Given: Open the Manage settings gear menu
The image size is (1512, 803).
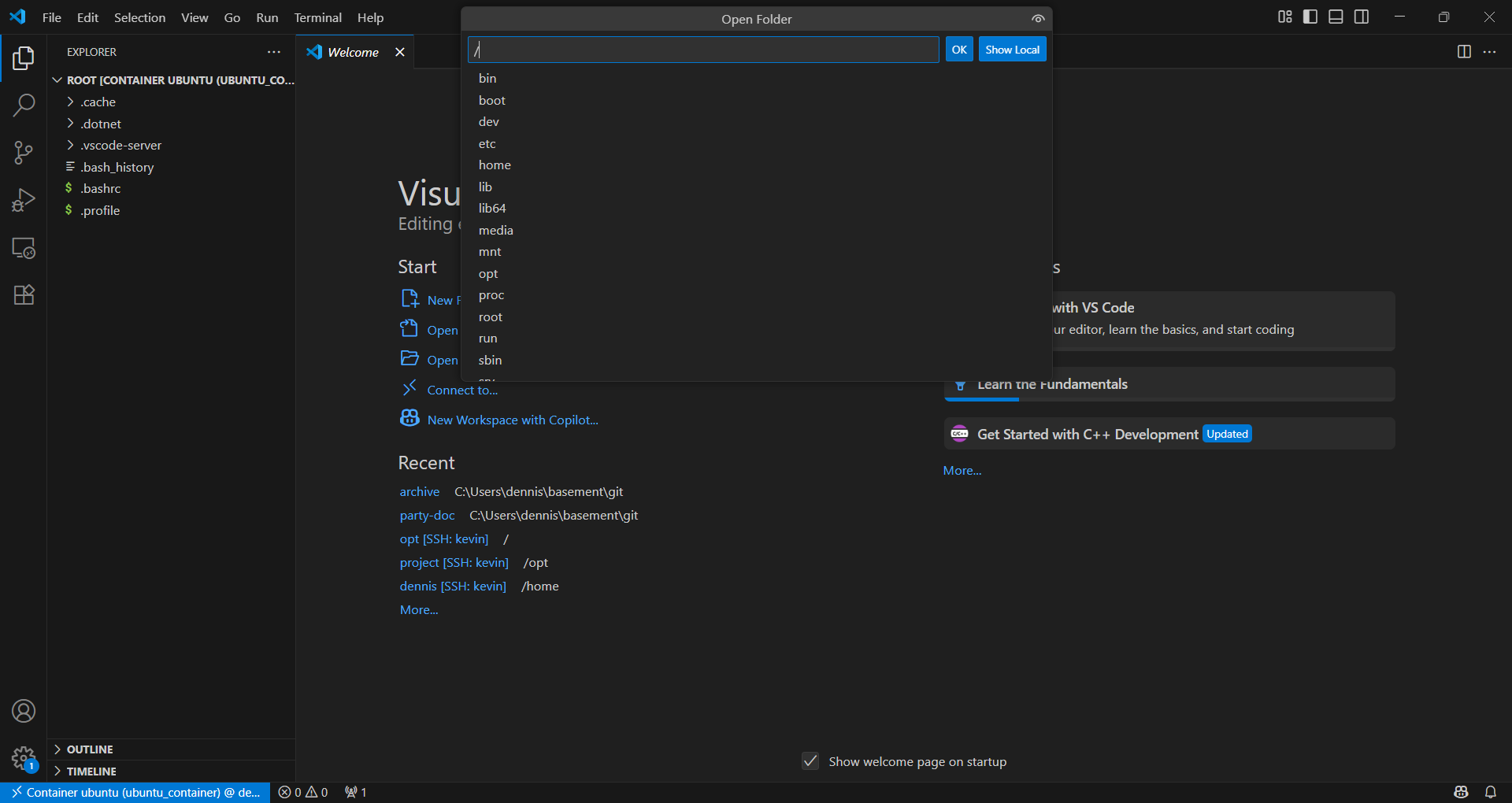Looking at the screenshot, I should [x=24, y=757].
